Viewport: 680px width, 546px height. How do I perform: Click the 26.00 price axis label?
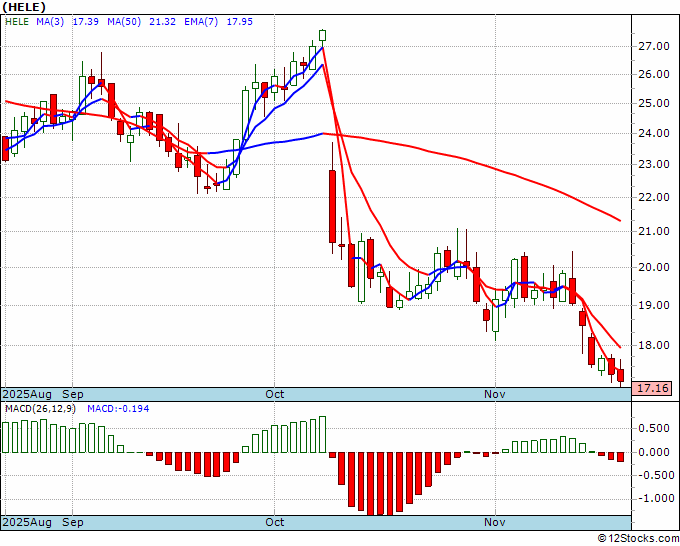(x=654, y=74)
